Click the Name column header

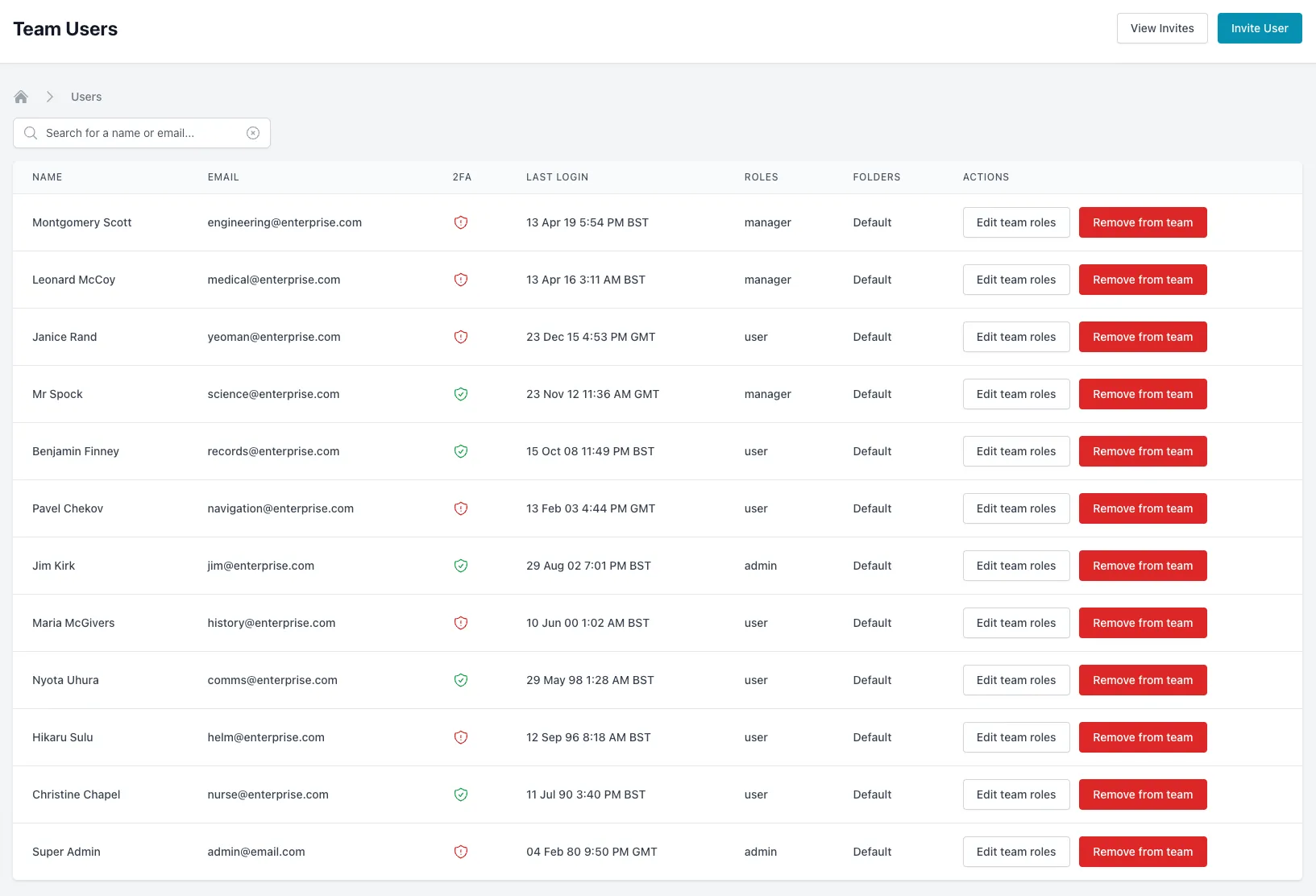(48, 177)
